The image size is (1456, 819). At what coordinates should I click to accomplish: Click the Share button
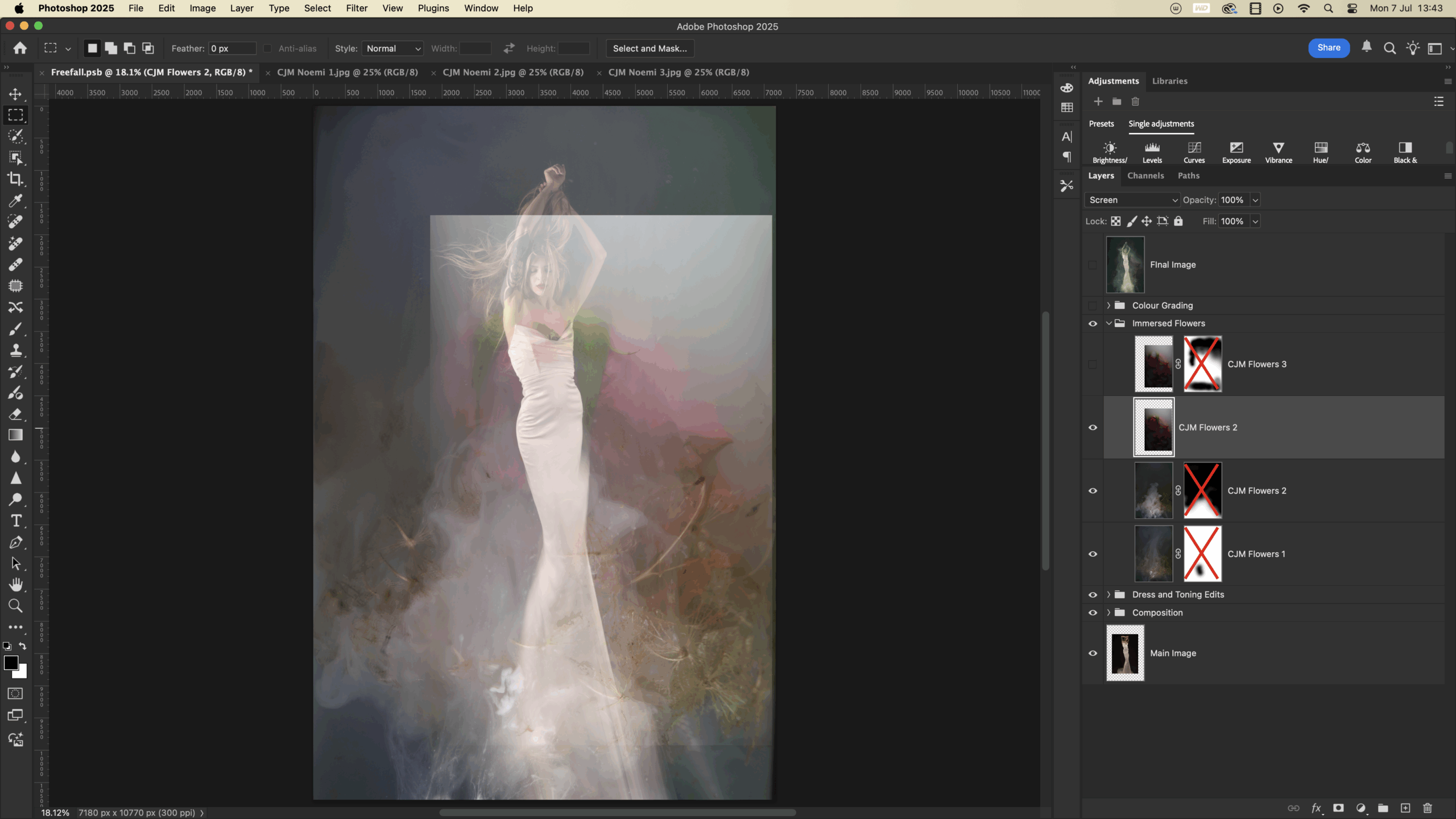1329,48
